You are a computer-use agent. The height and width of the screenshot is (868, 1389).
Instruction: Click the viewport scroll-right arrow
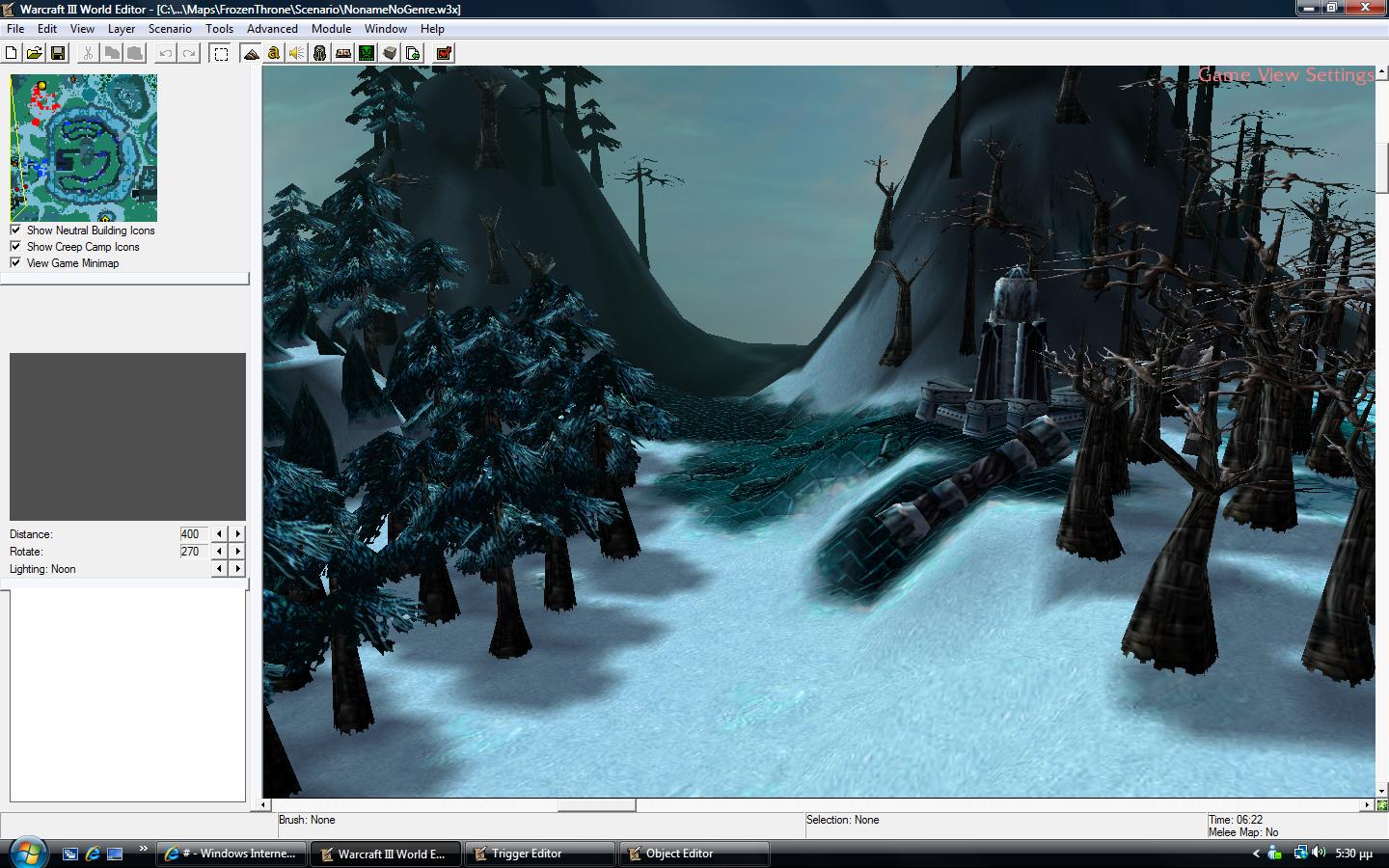pyautogui.click(x=1367, y=804)
